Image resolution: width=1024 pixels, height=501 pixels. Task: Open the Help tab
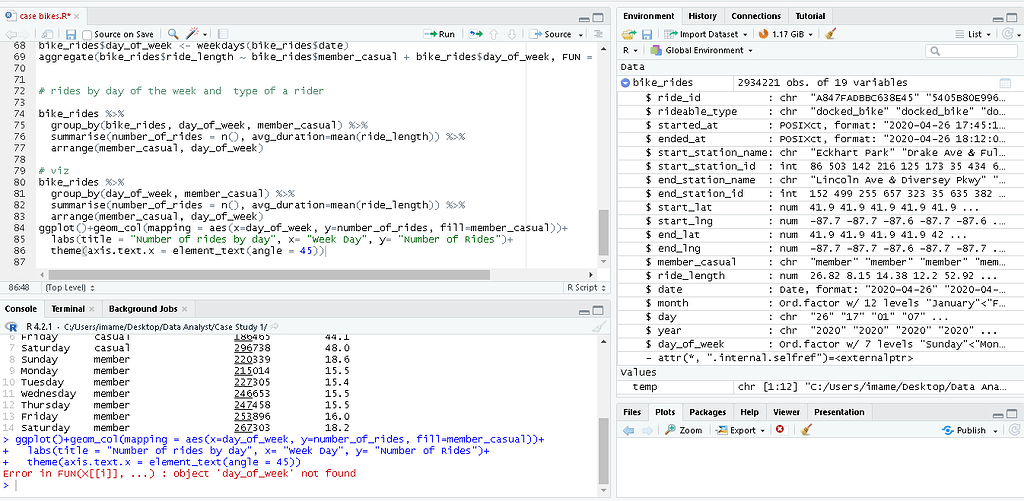point(749,412)
